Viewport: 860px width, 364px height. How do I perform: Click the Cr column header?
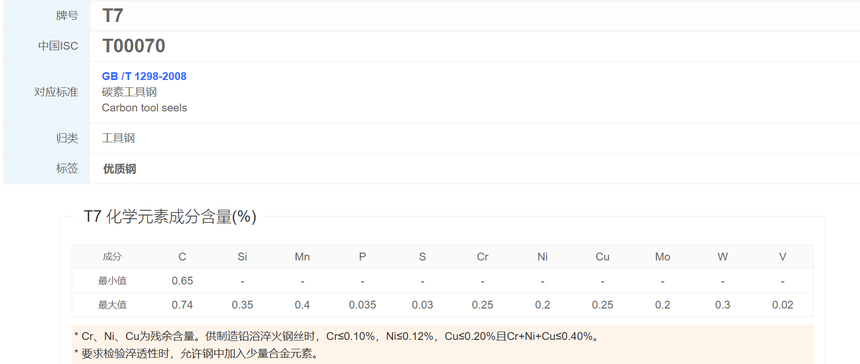click(482, 257)
